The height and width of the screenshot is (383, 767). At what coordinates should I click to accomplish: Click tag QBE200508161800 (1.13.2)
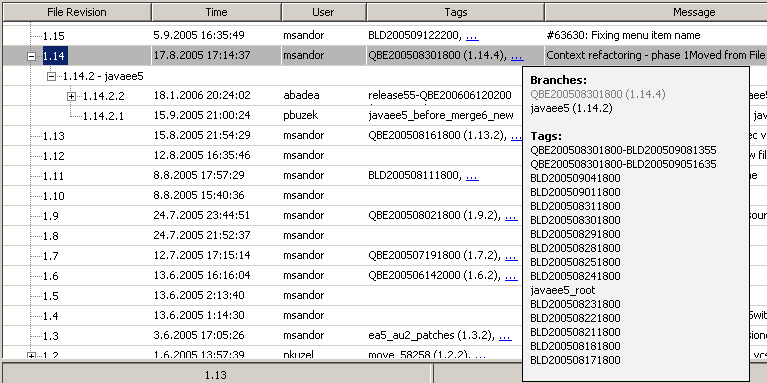tap(437, 135)
